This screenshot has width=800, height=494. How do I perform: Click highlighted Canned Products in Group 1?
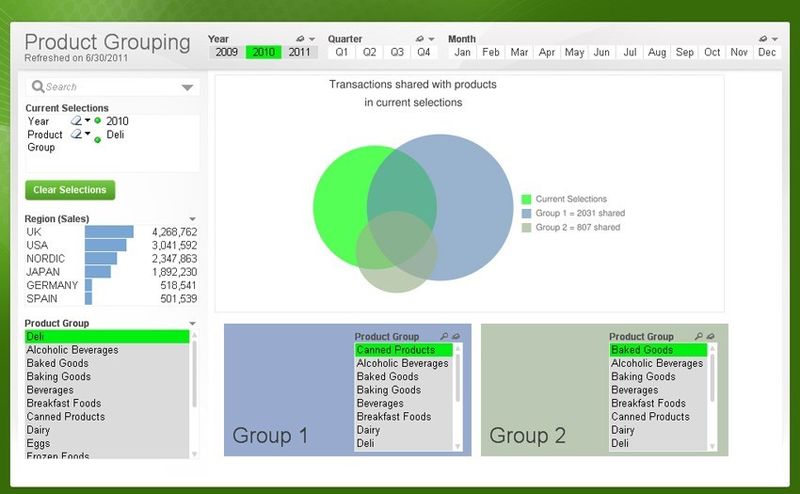(404, 350)
